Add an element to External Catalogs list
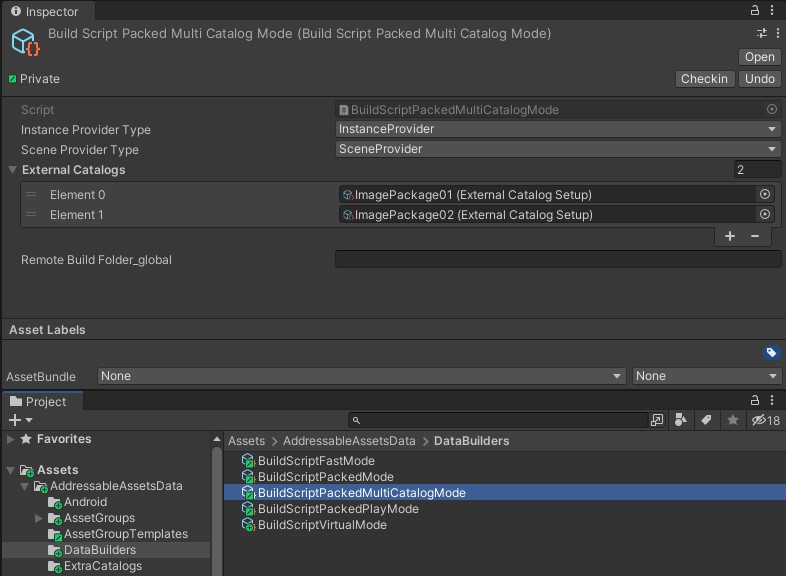Viewport: 786px width, 576px height. pyautogui.click(x=730, y=236)
